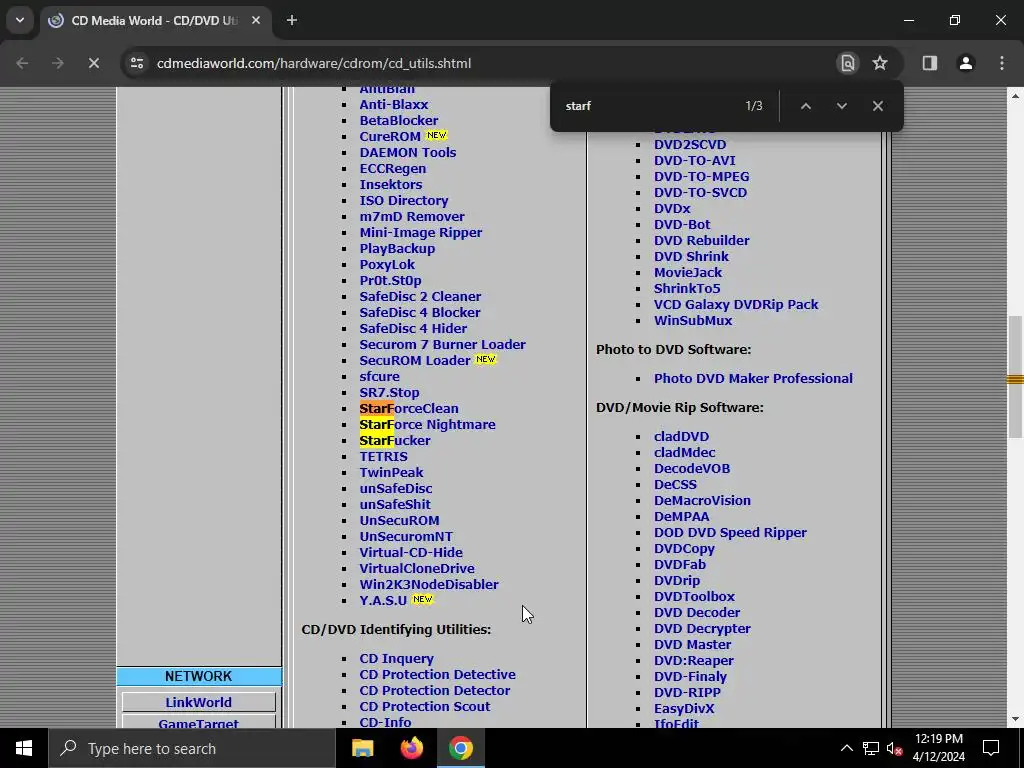Click the scrollbar up arrow
1024x768 pixels.
1015,95
